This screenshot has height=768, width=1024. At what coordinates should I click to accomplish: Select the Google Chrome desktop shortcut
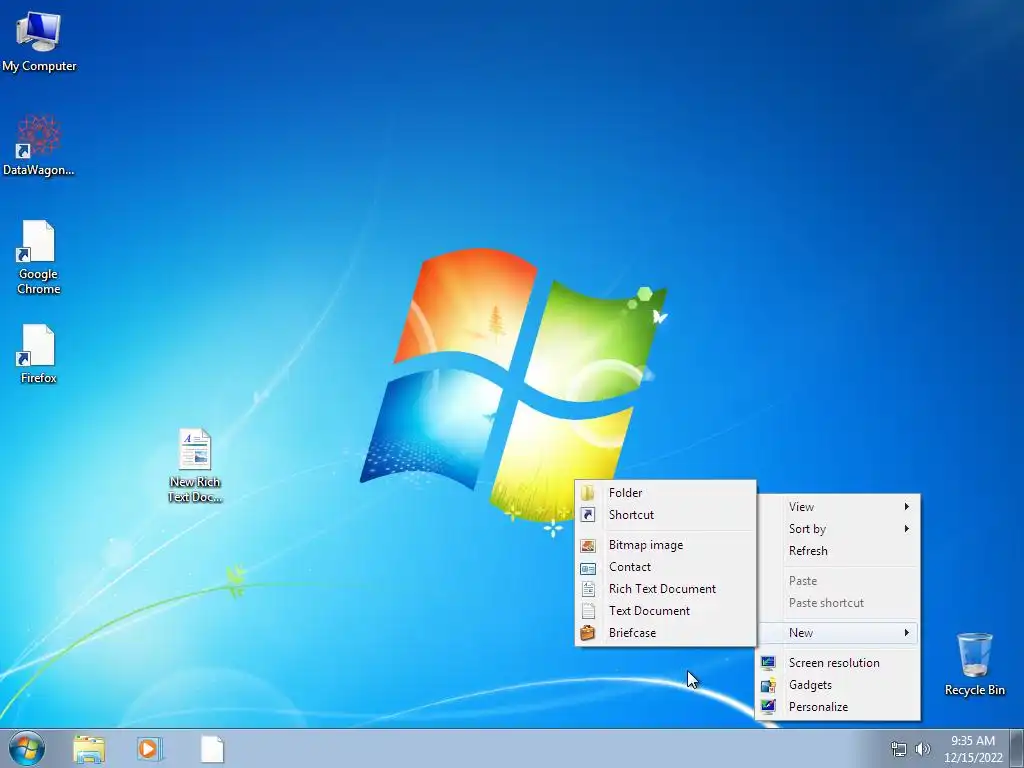39,257
